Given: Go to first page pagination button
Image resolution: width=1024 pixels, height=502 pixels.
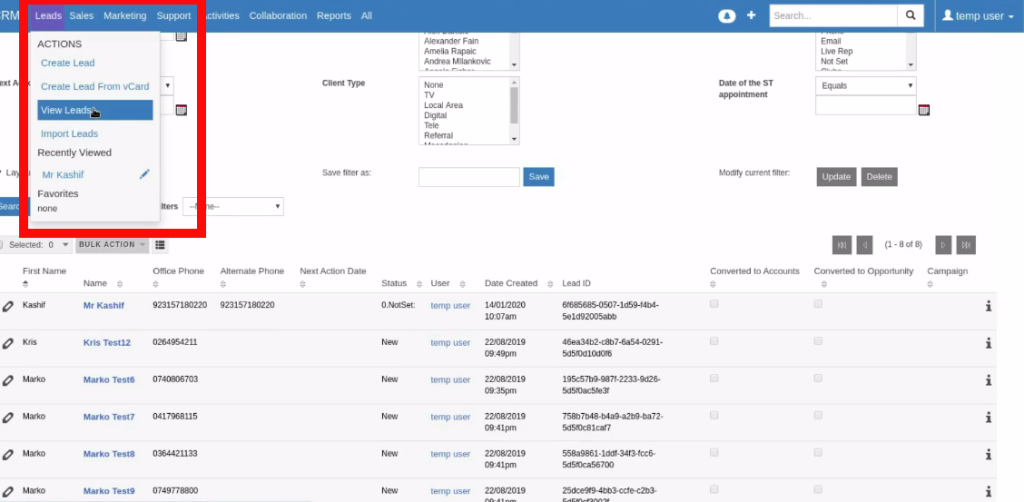Looking at the screenshot, I should tap(842, 245).
